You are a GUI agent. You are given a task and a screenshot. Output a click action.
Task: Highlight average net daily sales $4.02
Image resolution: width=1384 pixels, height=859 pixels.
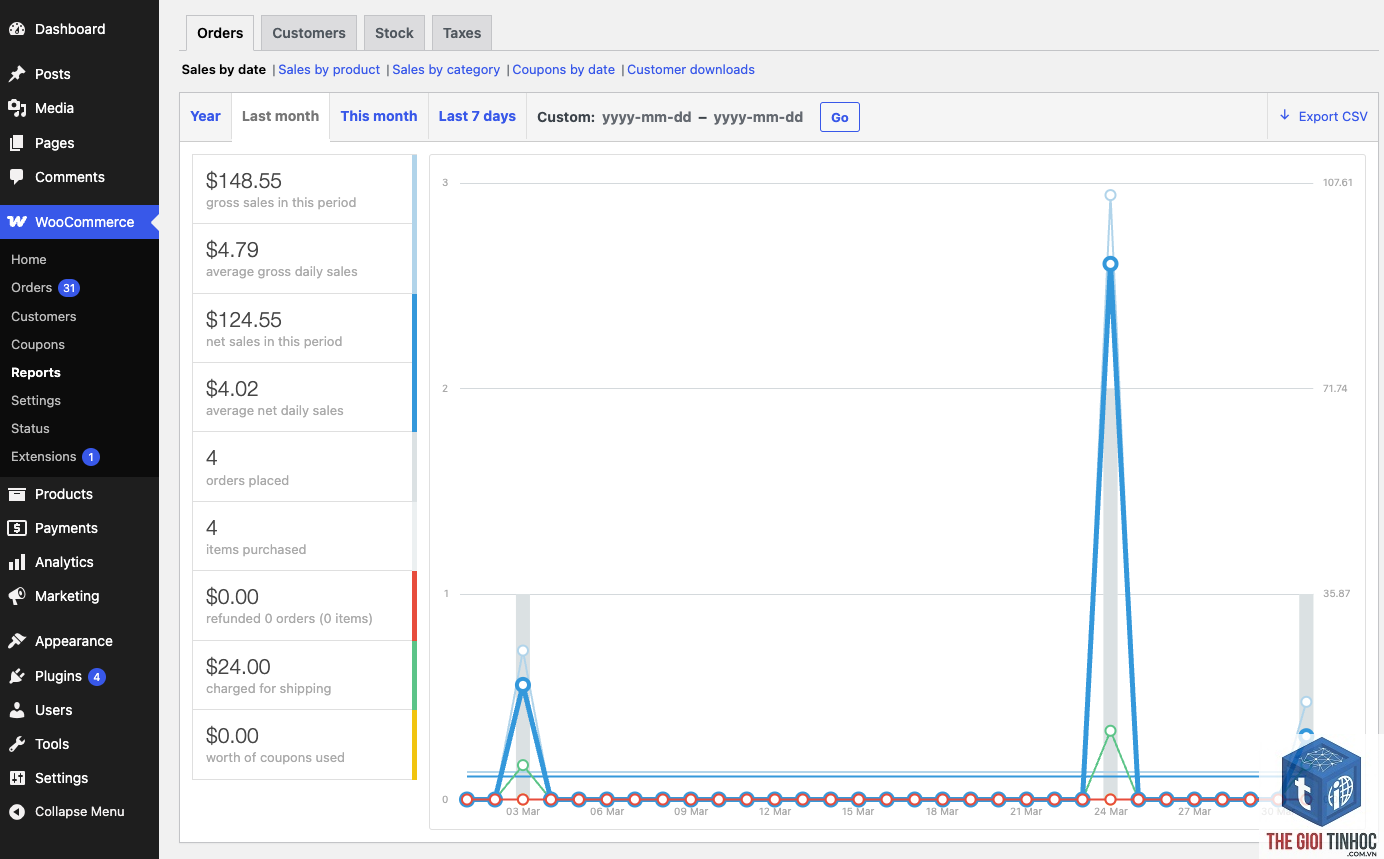click(x=304, y=397)
